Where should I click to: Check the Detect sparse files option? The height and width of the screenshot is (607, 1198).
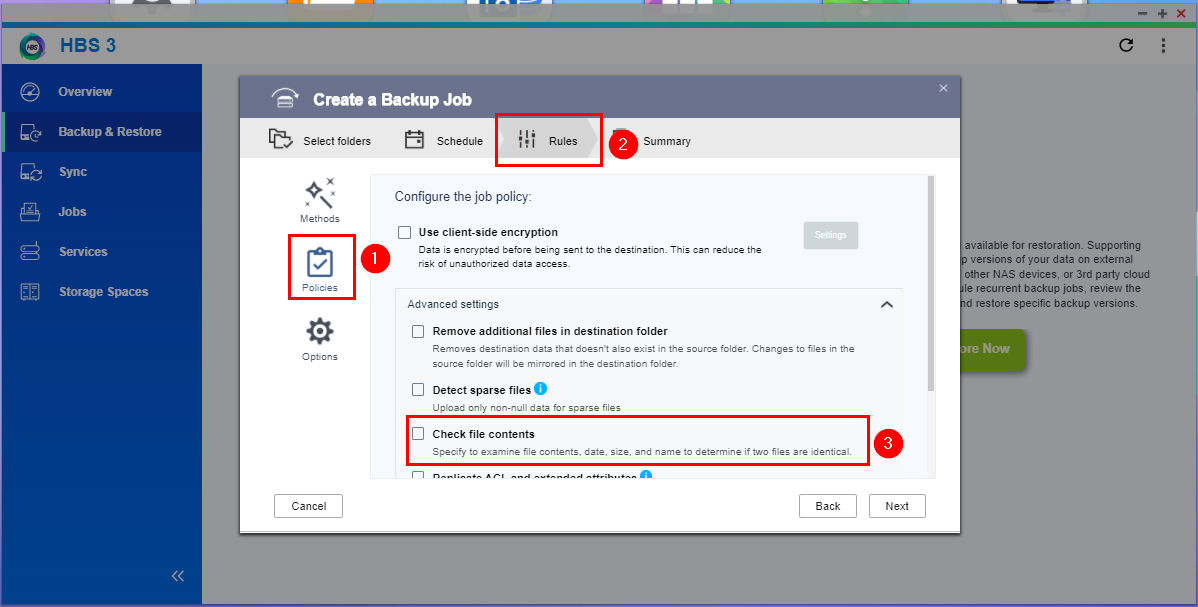click(x=418, y=389)
